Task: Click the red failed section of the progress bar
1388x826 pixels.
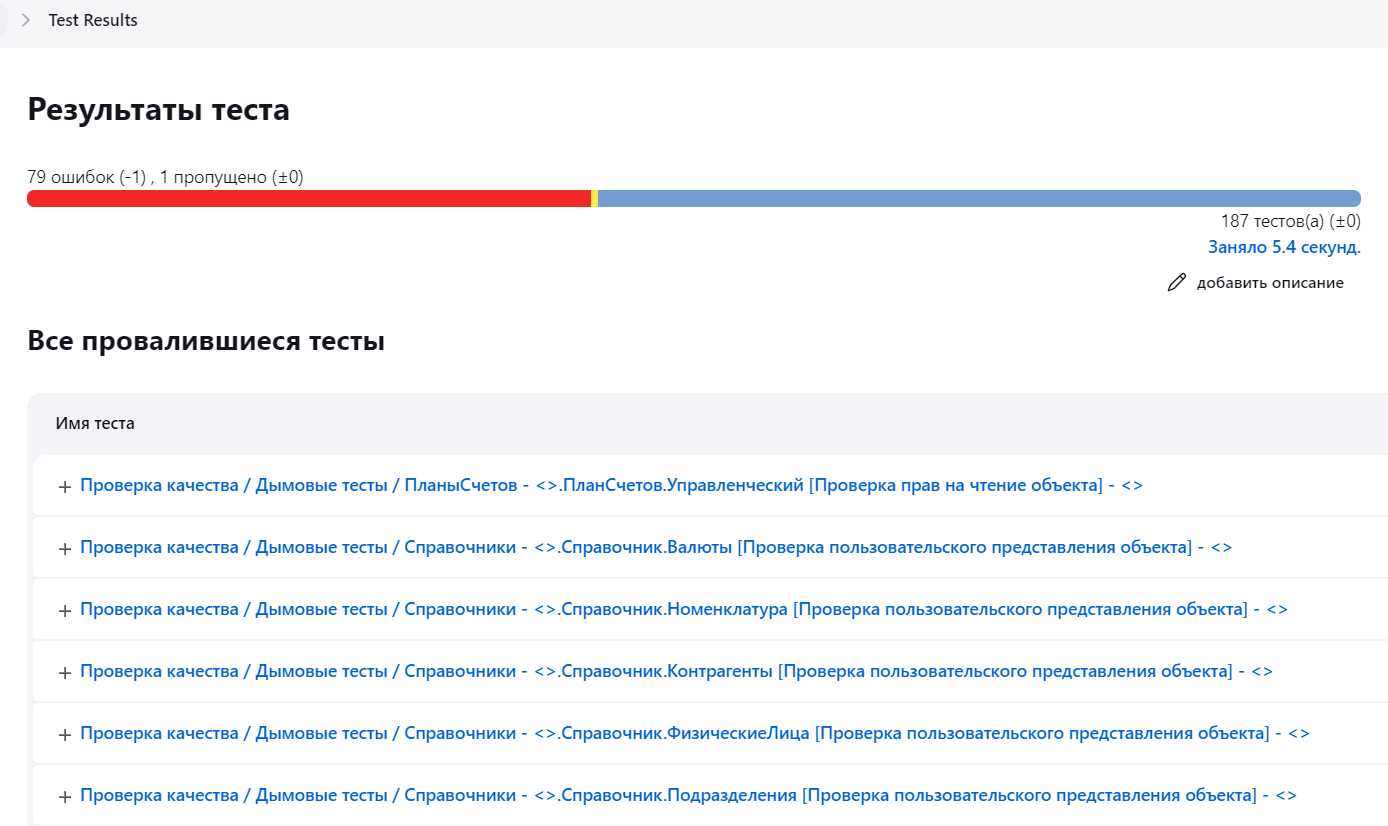Action: pyautogui.click(x=300, y=198)
